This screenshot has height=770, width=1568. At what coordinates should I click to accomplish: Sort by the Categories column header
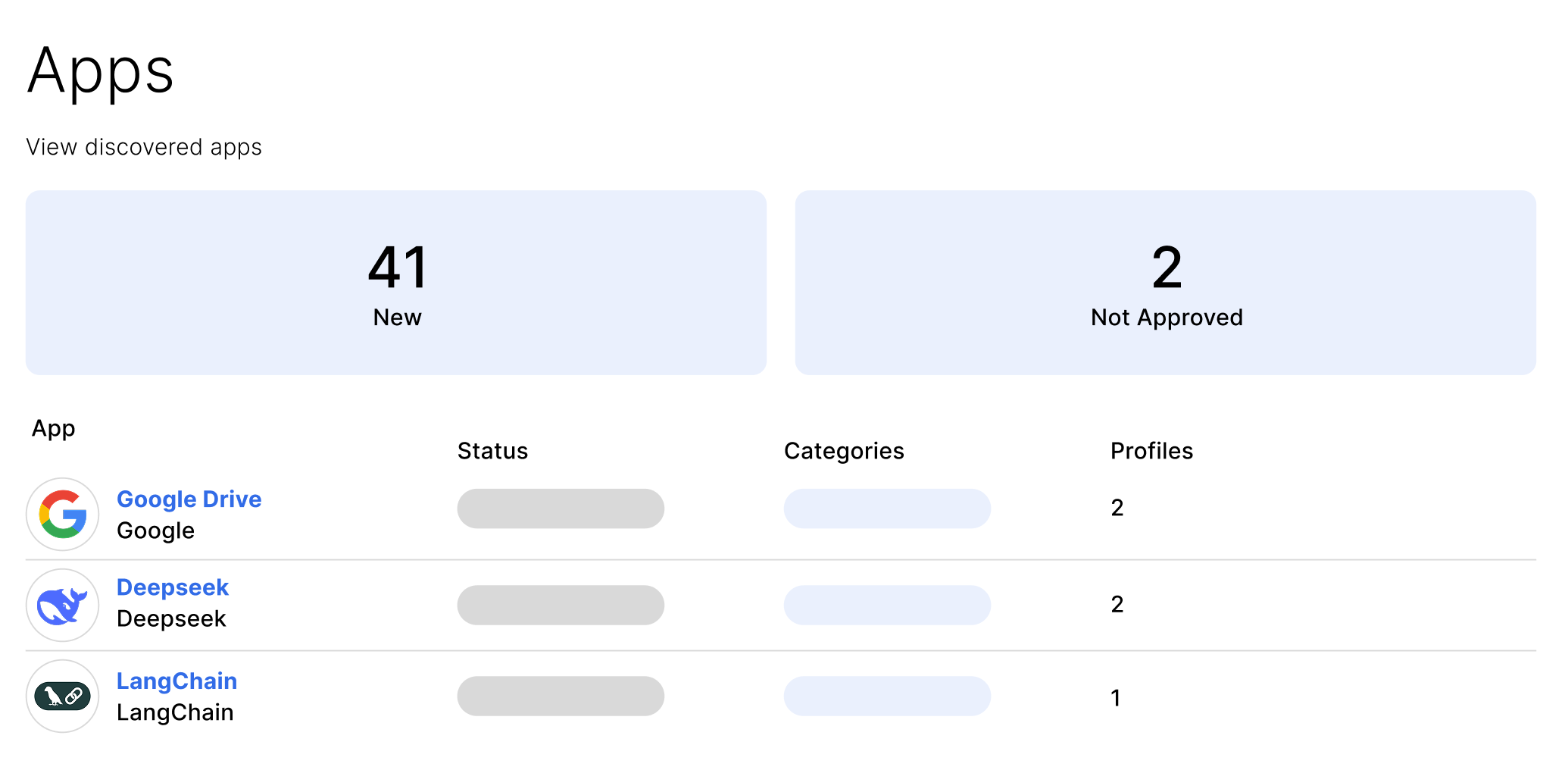tap(844, 451)
